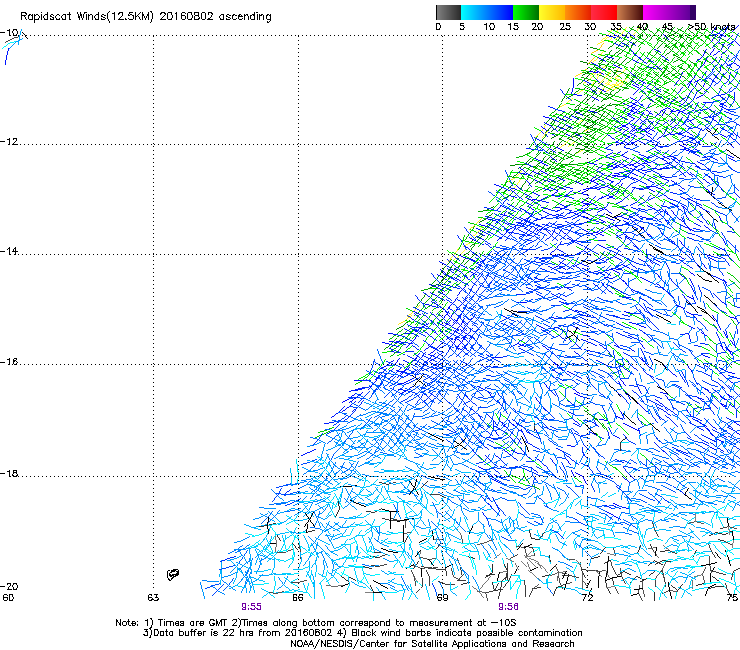Click the Rapidscat Winds title text
Image resolution: width=740 pixels, height=650 pixels.
pos(145,17)
